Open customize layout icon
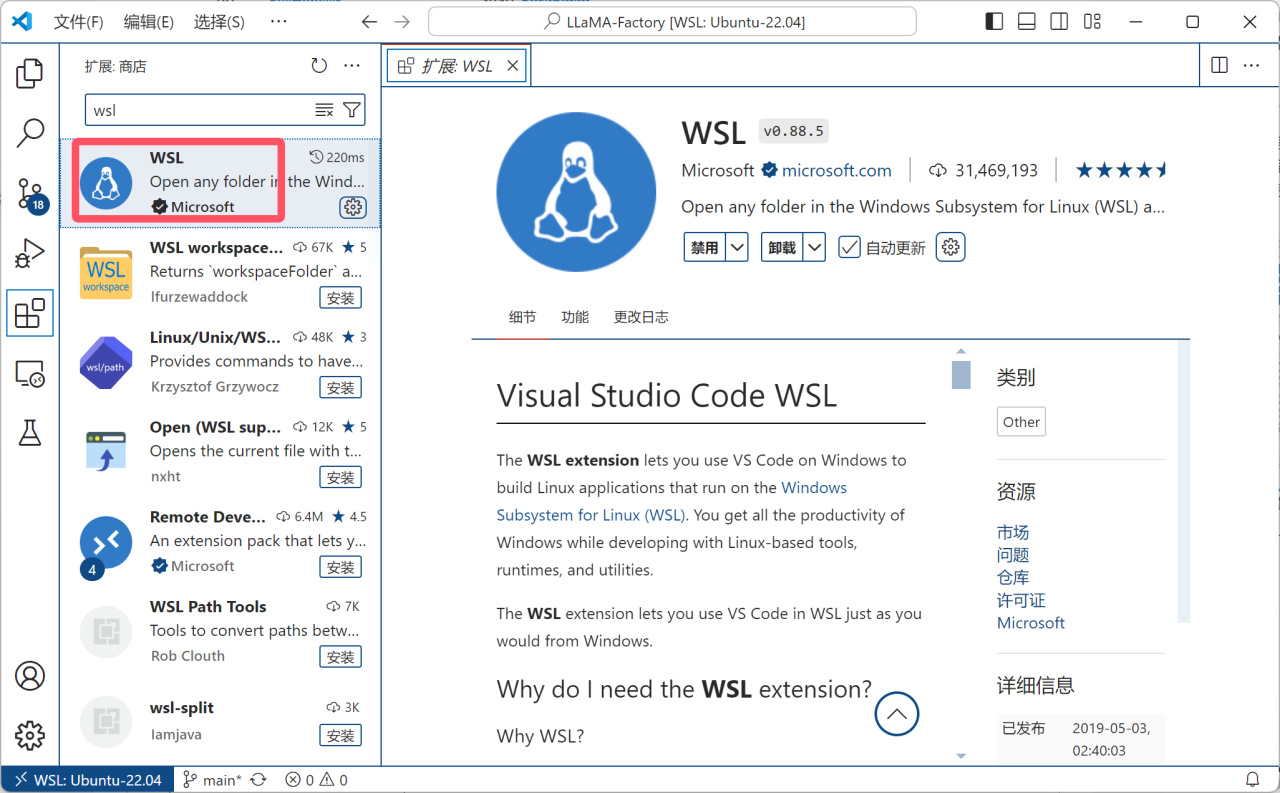This screenshot has width=1280, height=793. coord(1092,22)
